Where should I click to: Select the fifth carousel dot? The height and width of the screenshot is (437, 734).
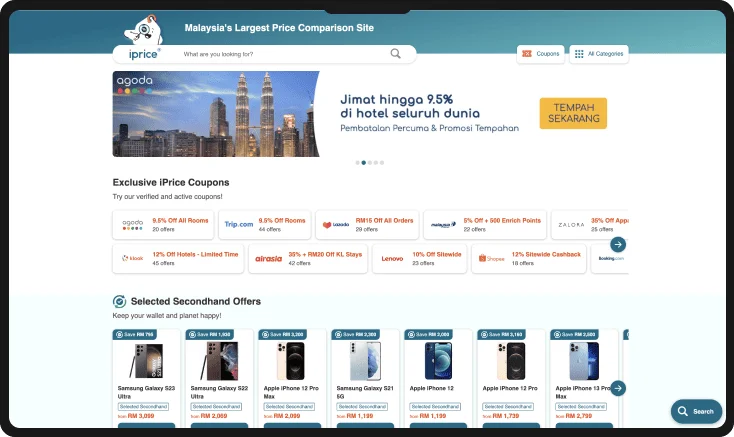coord(382,163)
